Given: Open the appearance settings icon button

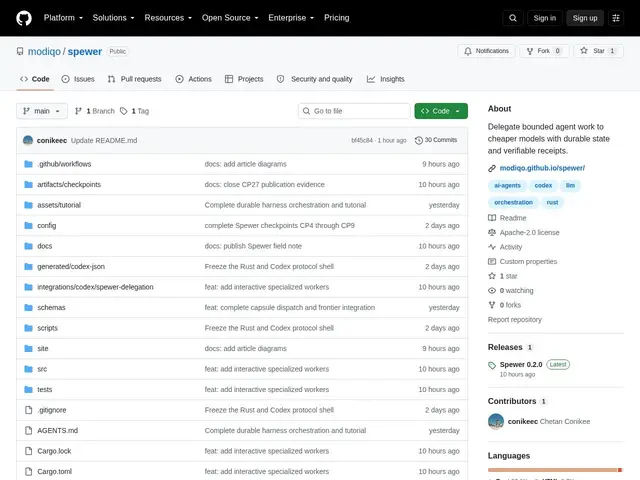Looking at the screenshot, I should click(616, 18).
